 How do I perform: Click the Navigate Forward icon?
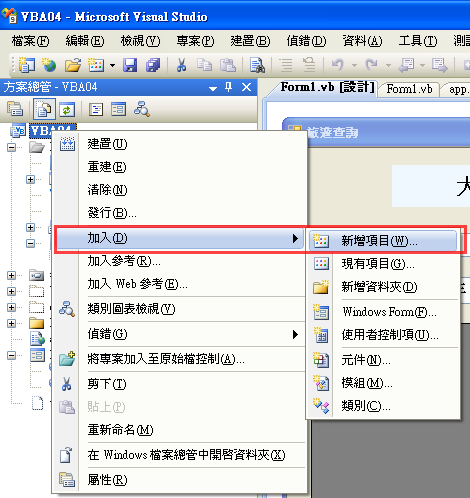coord(440,65)
